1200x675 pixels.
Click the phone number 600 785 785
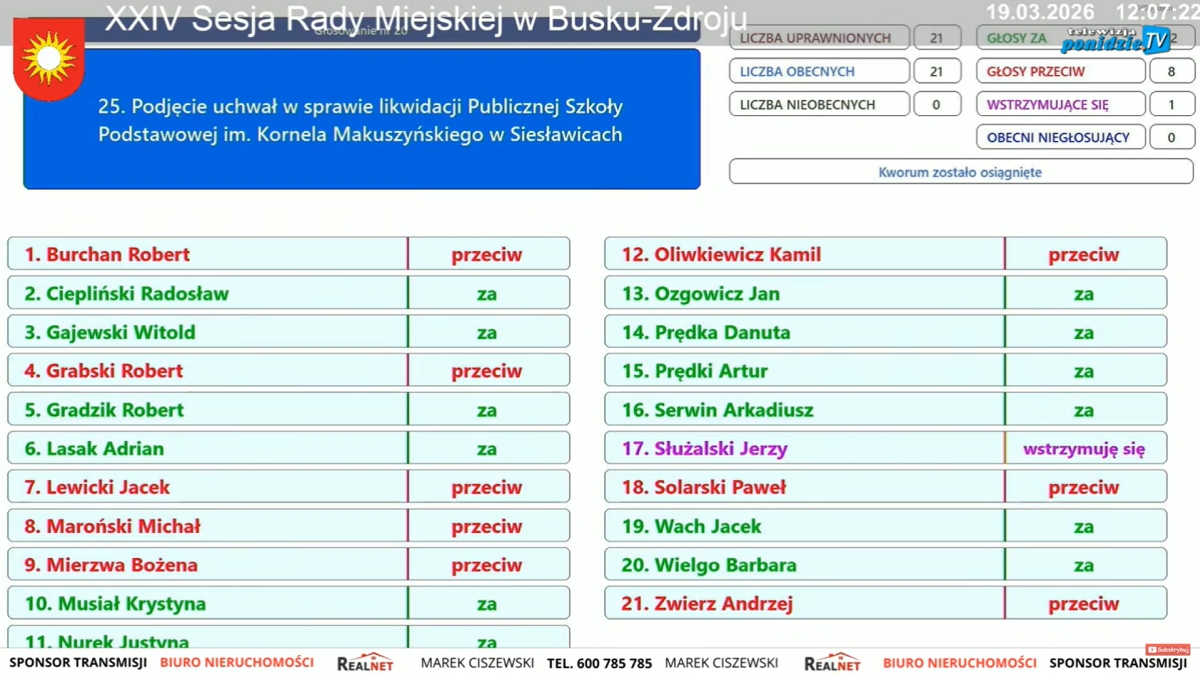click(599, 663)
